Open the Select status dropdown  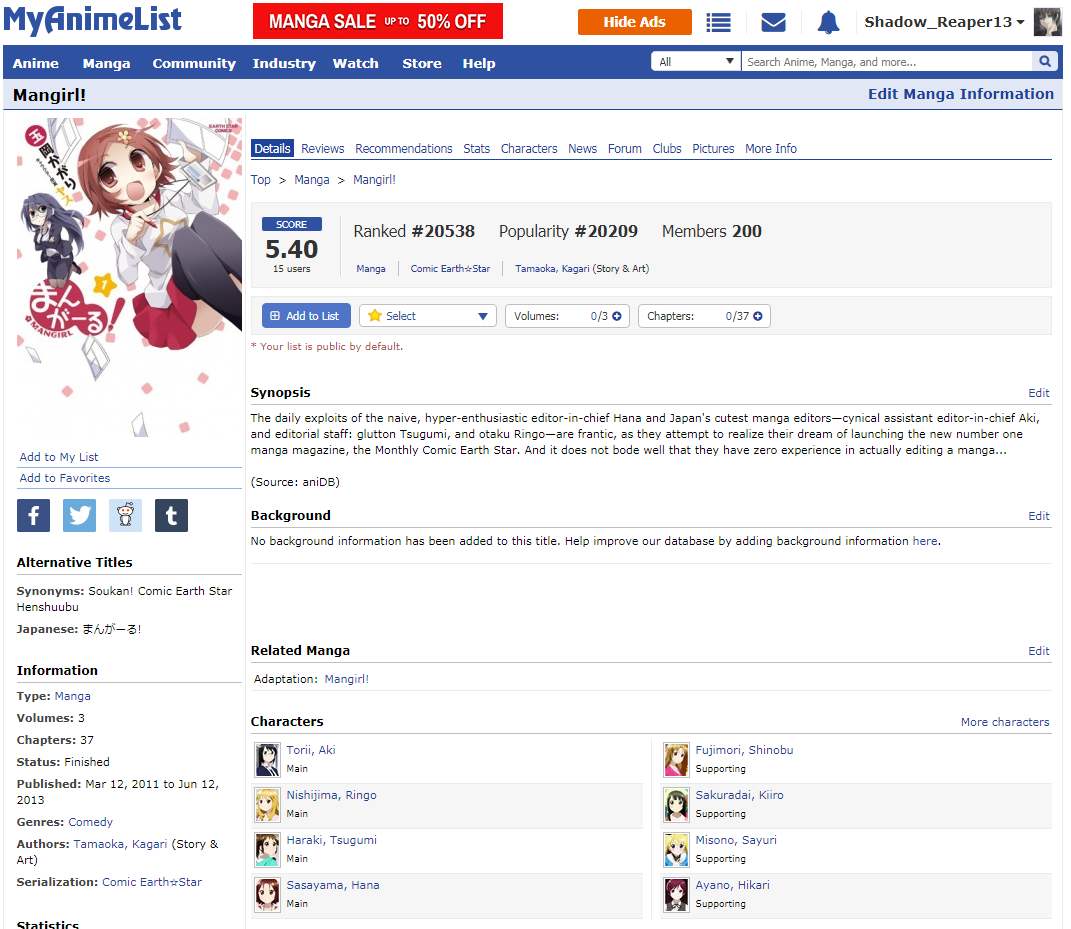pyautogui.click(x=428, y=316)
